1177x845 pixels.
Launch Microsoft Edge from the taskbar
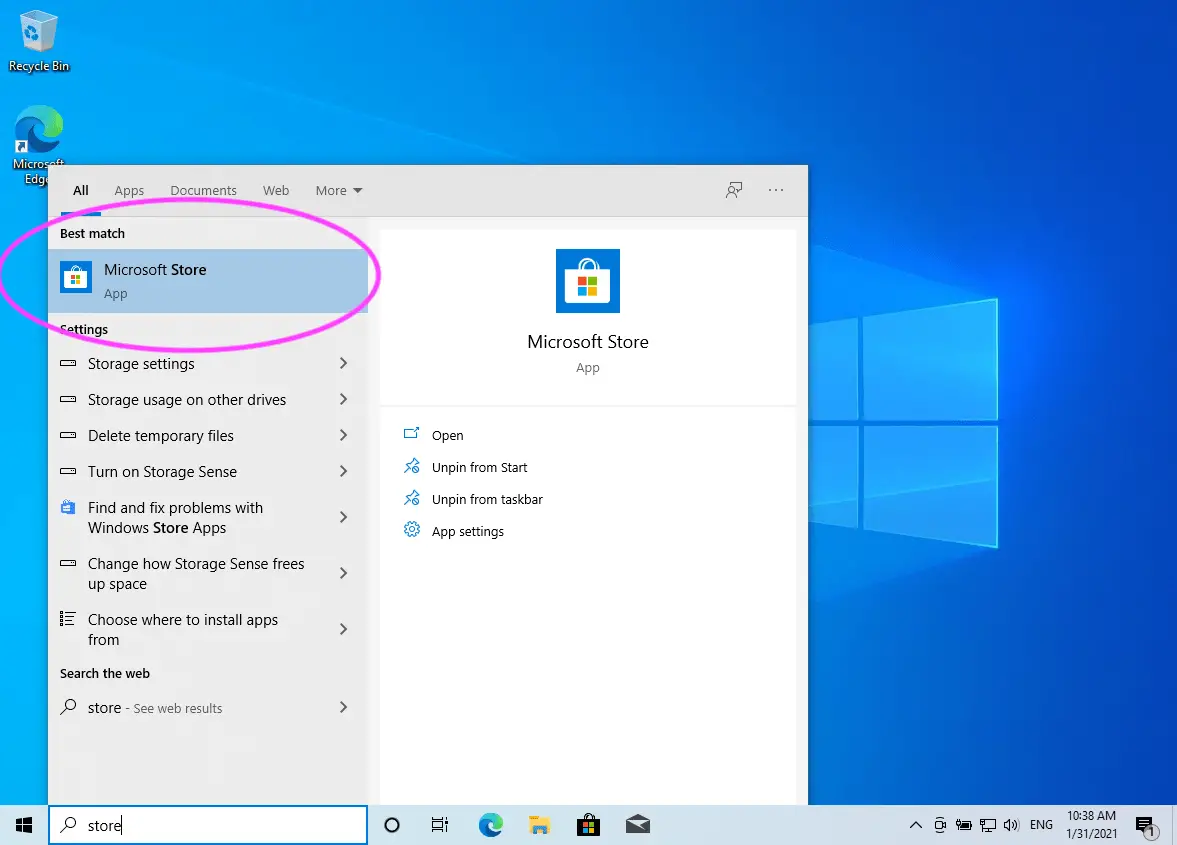pyautogui.click(x=490, y=825)
